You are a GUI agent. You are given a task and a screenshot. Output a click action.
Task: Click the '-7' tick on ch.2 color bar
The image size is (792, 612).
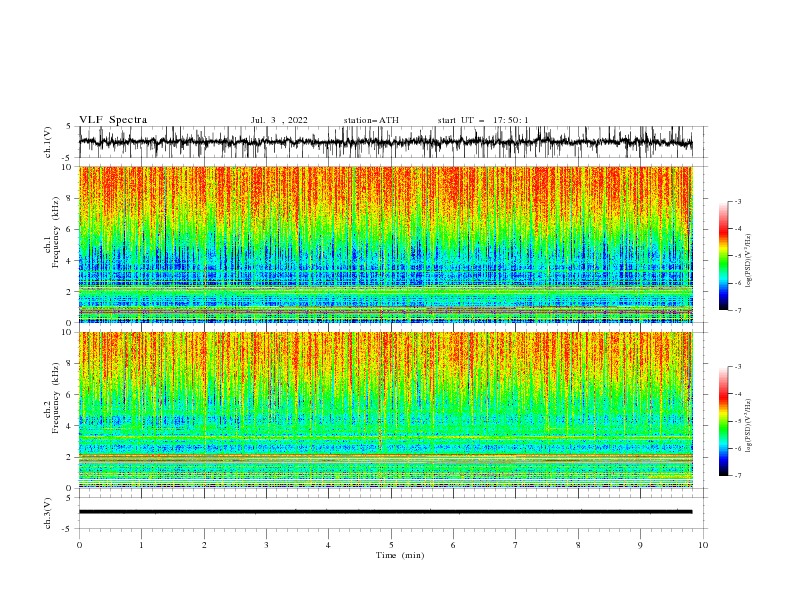[x=737, y=476]
